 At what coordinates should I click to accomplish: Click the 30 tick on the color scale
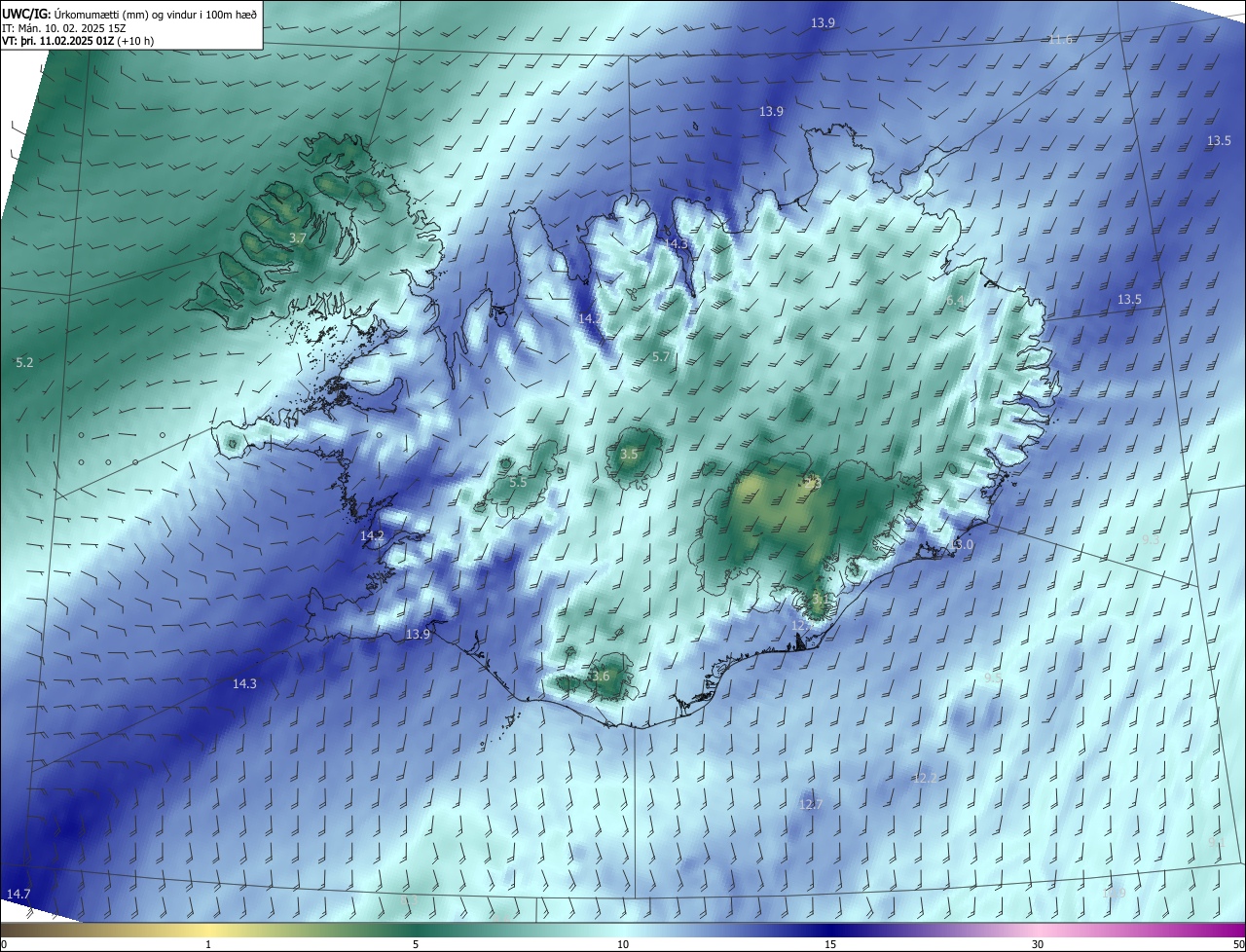pyautogui.click(x=1038, y=944)
